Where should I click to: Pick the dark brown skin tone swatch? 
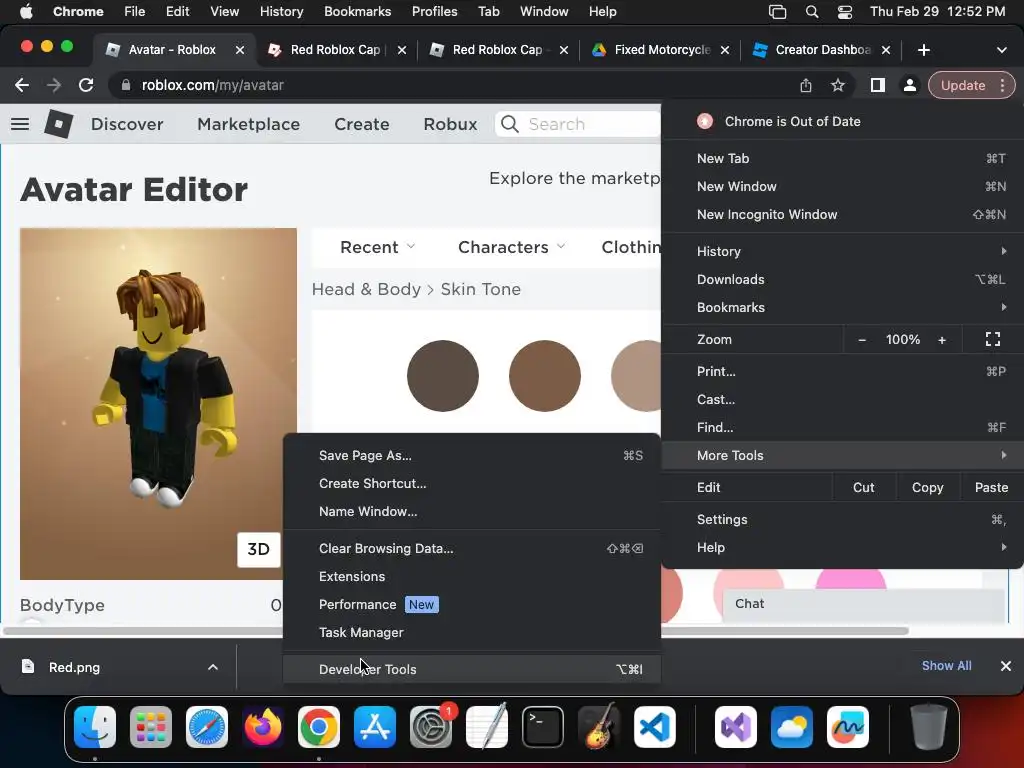443,376
